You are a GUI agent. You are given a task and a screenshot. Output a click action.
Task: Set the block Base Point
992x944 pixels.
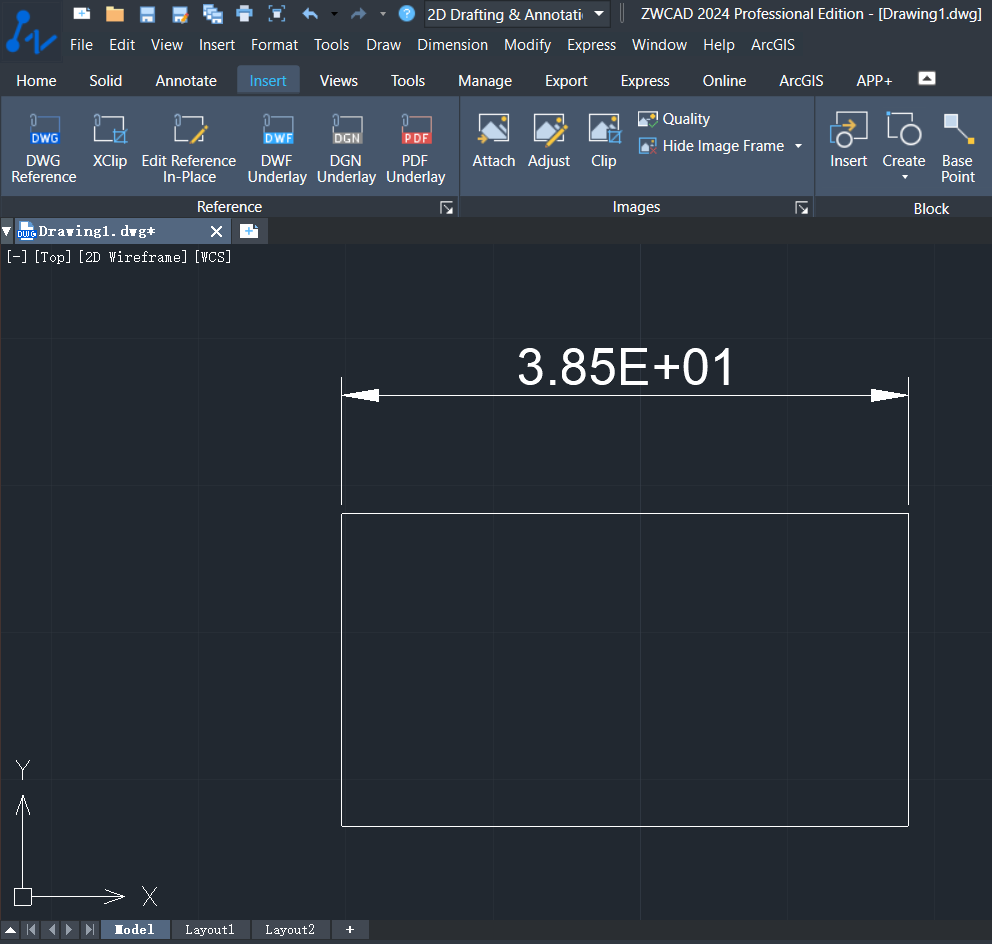[958, 149]
